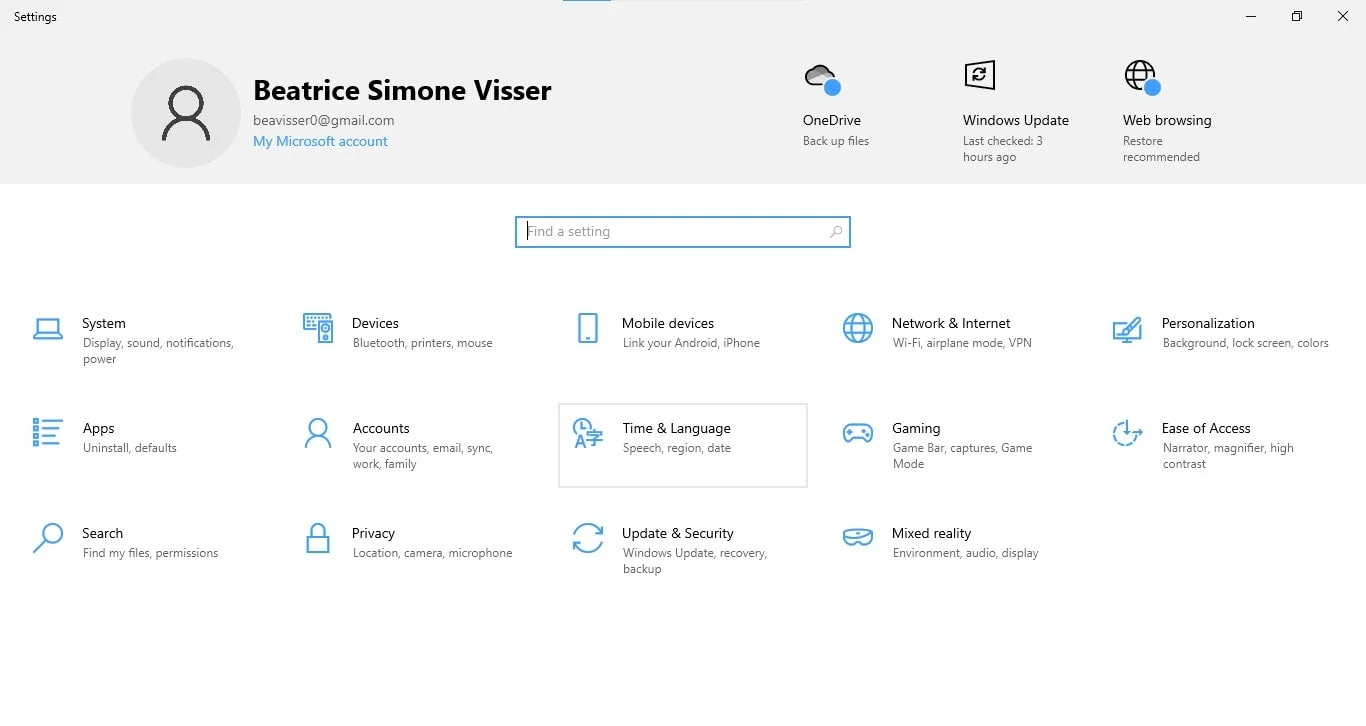Open the System category title
Screen dimensions: 1366x726
[104, 323]
